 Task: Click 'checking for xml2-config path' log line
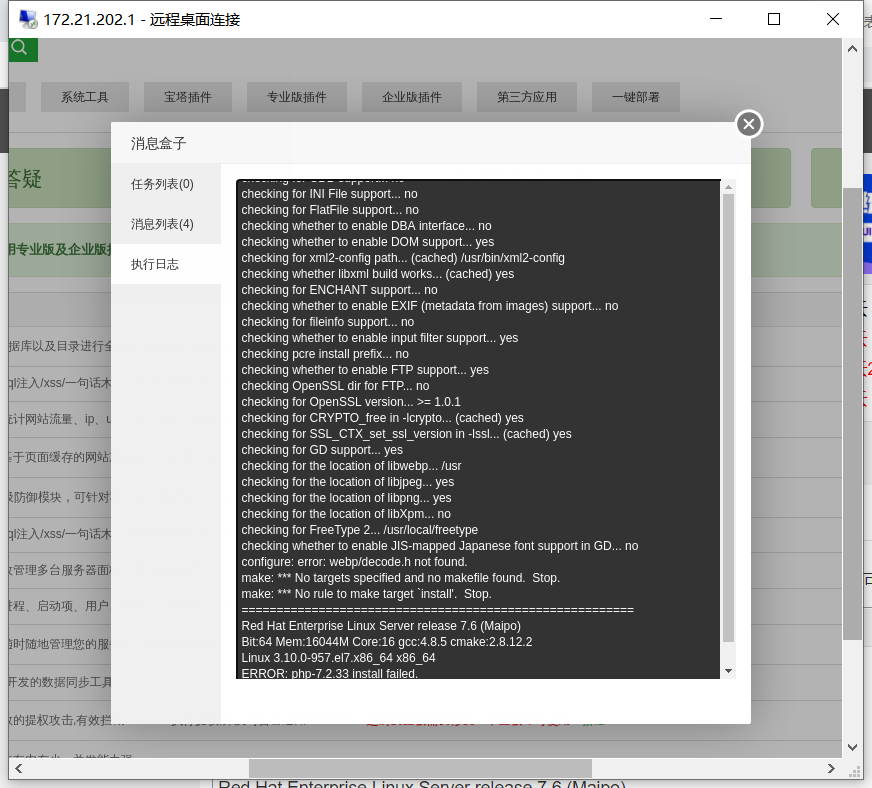click(x=403, y=257)
